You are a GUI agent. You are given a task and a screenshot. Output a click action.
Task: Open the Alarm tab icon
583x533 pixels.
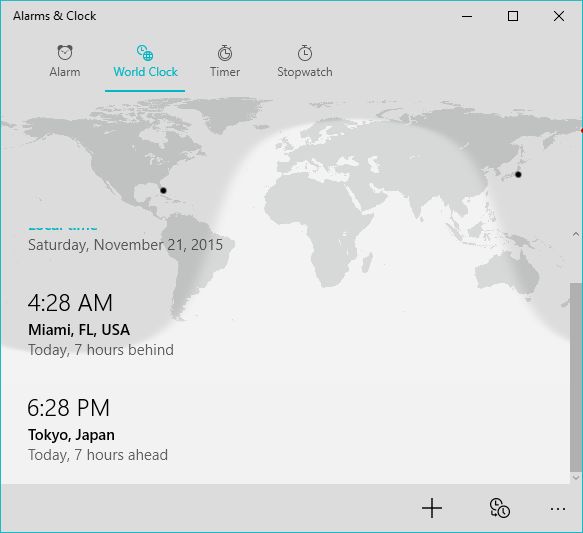[65, 52]
